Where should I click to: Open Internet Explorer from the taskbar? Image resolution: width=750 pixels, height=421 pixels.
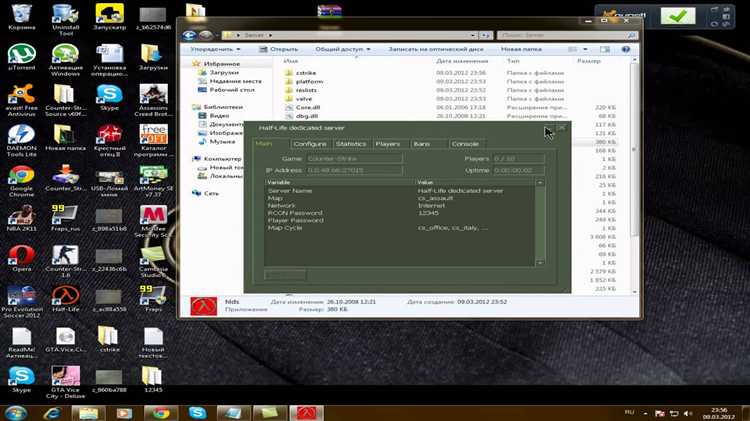click(x=52, y=412)
